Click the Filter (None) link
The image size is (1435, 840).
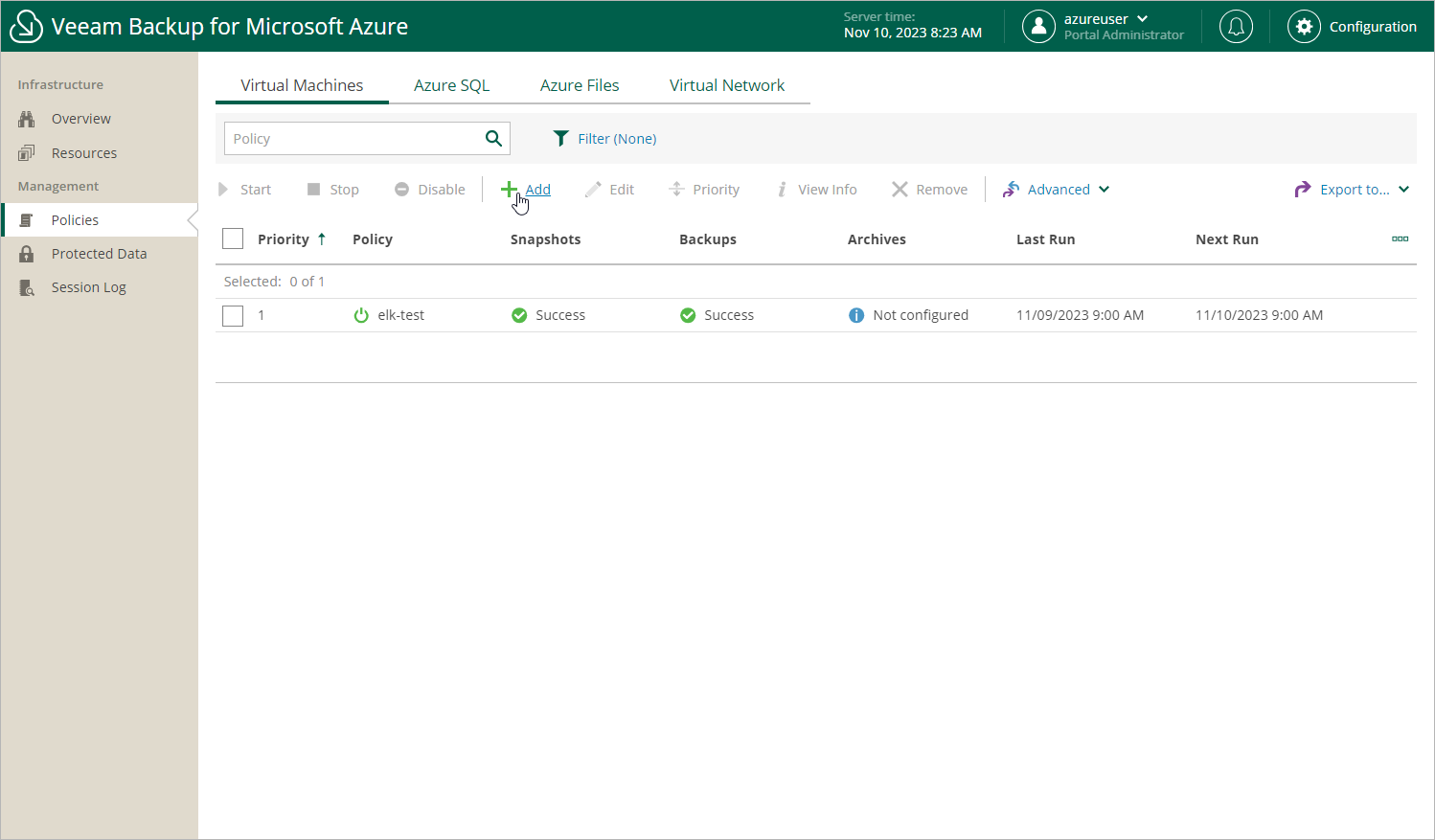617,139
